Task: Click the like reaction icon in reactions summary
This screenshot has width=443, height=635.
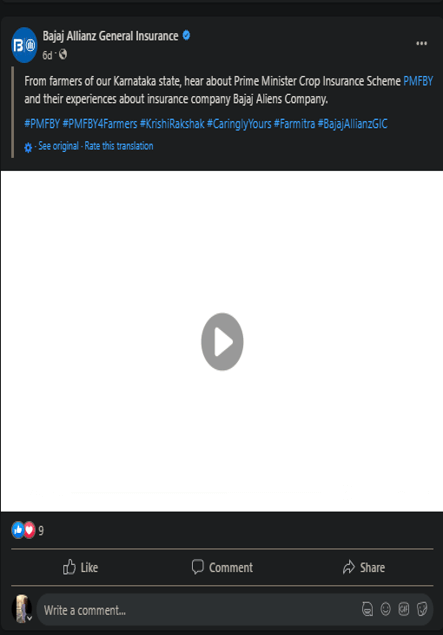Action: point(18,530)
